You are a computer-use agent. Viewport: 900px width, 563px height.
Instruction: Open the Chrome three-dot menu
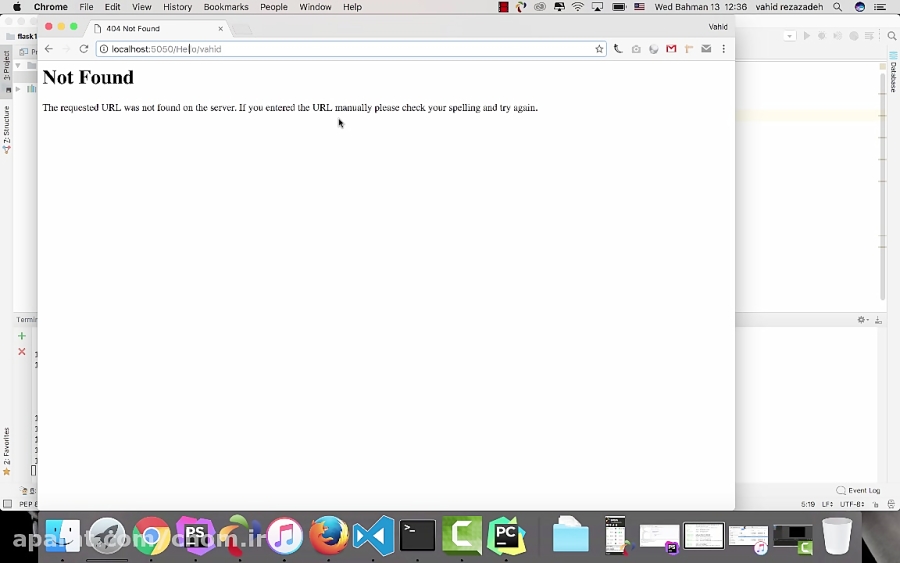coord(723,49)
